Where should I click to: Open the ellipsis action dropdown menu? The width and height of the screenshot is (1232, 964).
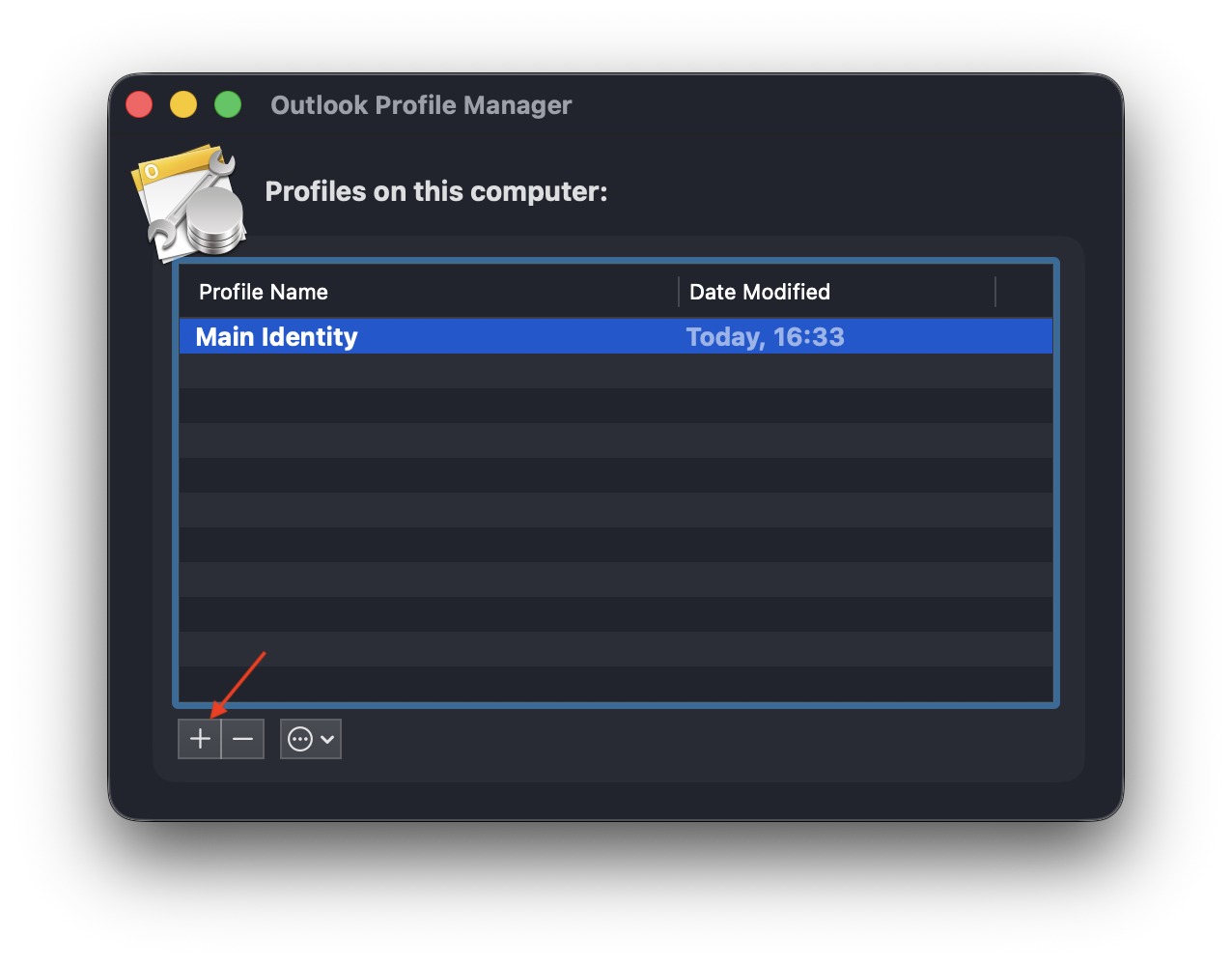click(x=311, y=739)
